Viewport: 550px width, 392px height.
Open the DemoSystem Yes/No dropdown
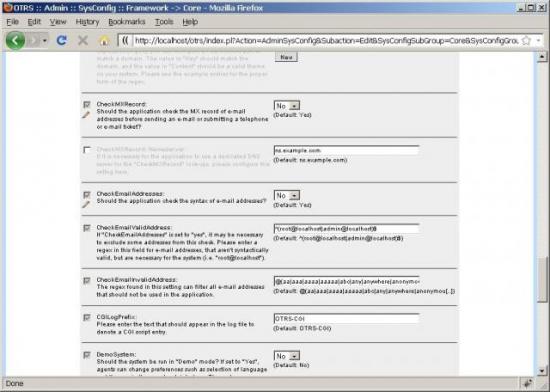(287, 356)
